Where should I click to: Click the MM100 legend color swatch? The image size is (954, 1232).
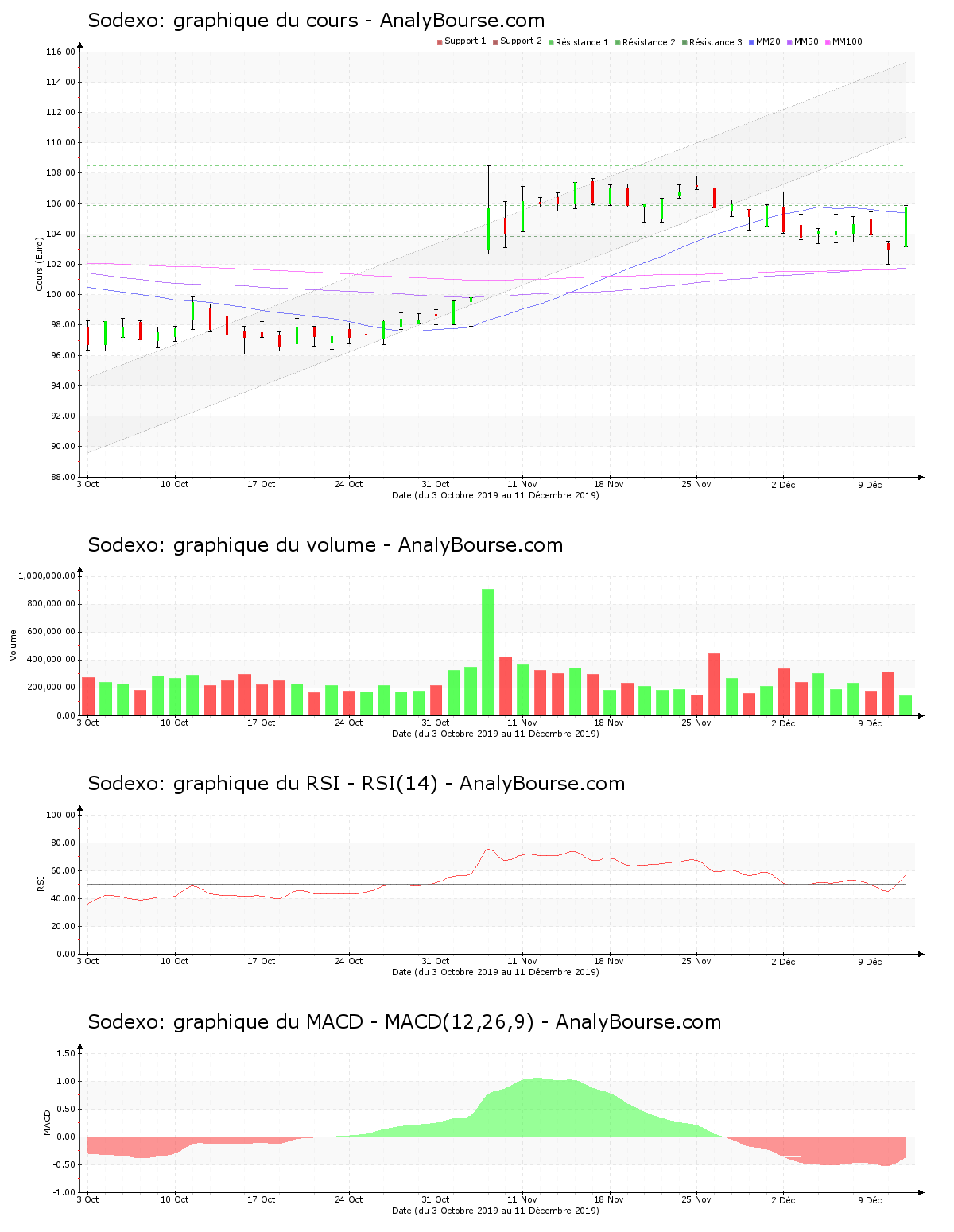tap(828, 42)
